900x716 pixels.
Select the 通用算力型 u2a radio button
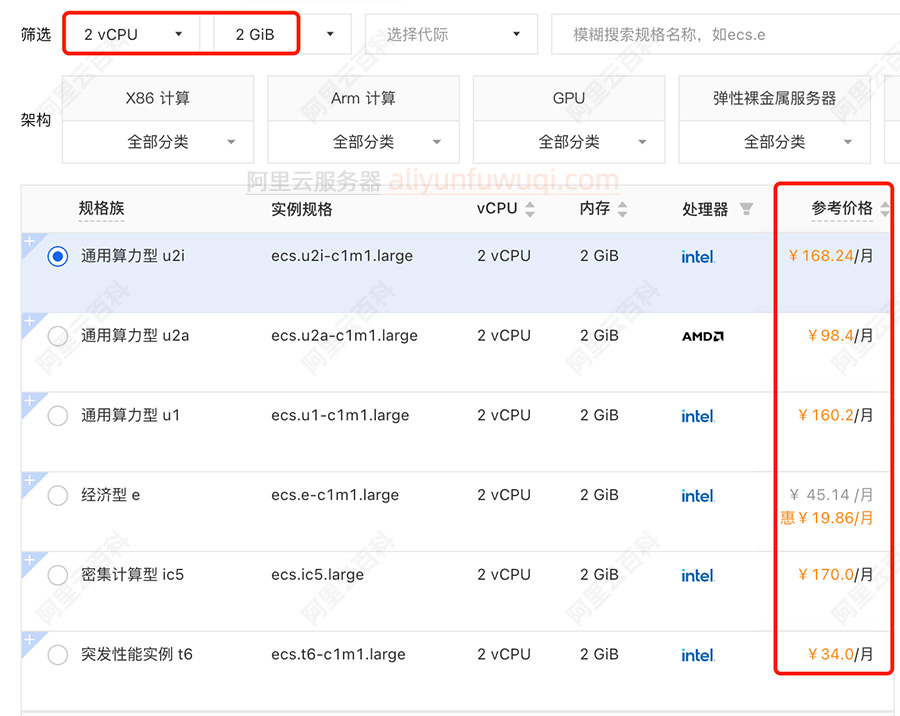[58, 336]
